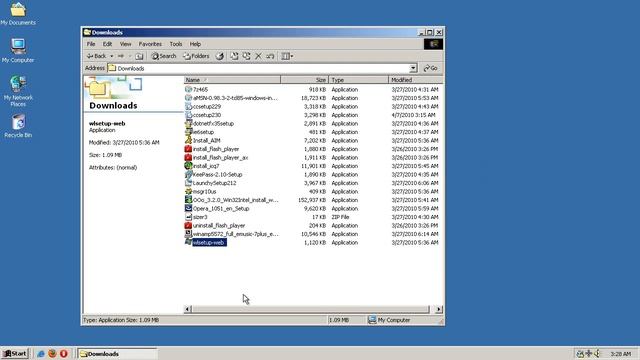Select the Opera_1051_en_Setup file name

point(221,208)
